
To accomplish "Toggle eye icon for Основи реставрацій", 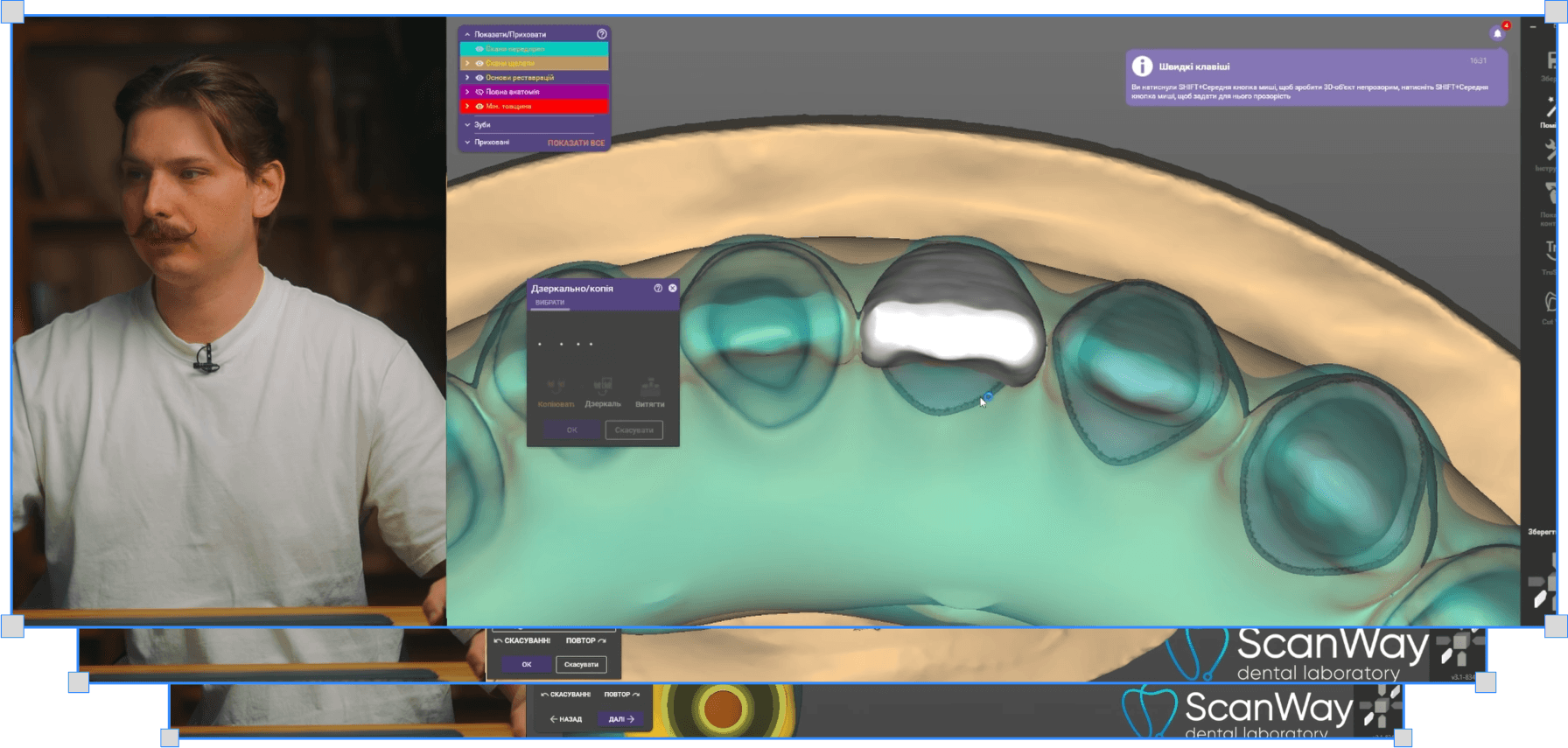I will 479,78.
